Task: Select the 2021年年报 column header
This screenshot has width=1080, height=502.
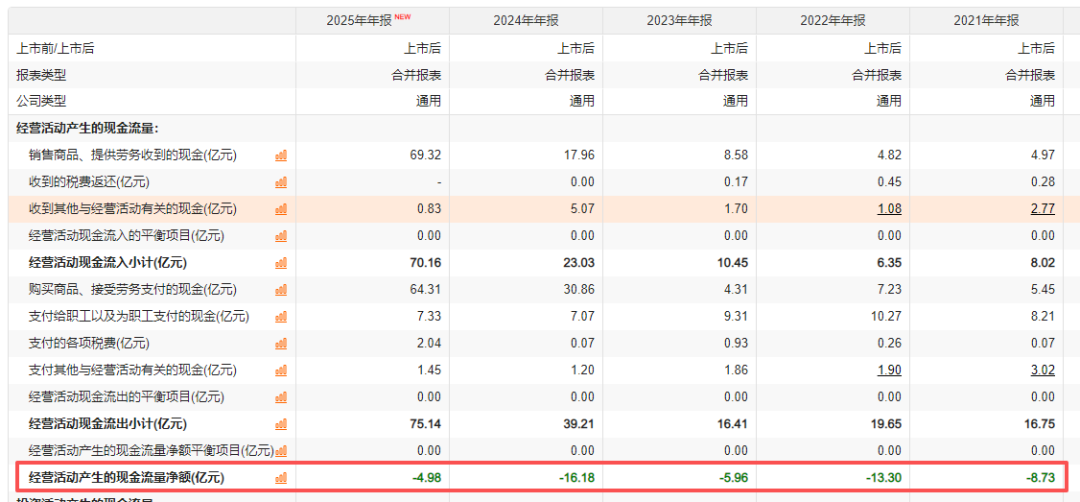Action: tap(986, 21)
